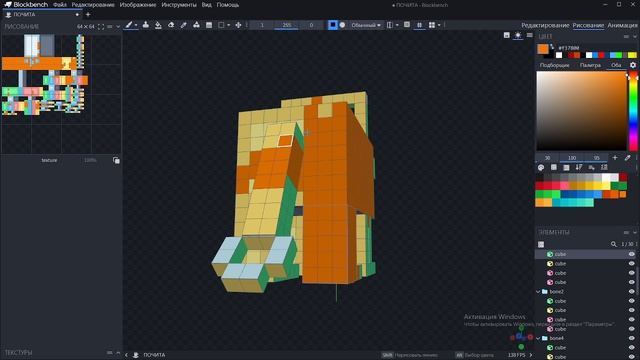The height and width of the screenshot is (360, 640).
Task: Add a new project tab with plus
Action: pos(88,14)
